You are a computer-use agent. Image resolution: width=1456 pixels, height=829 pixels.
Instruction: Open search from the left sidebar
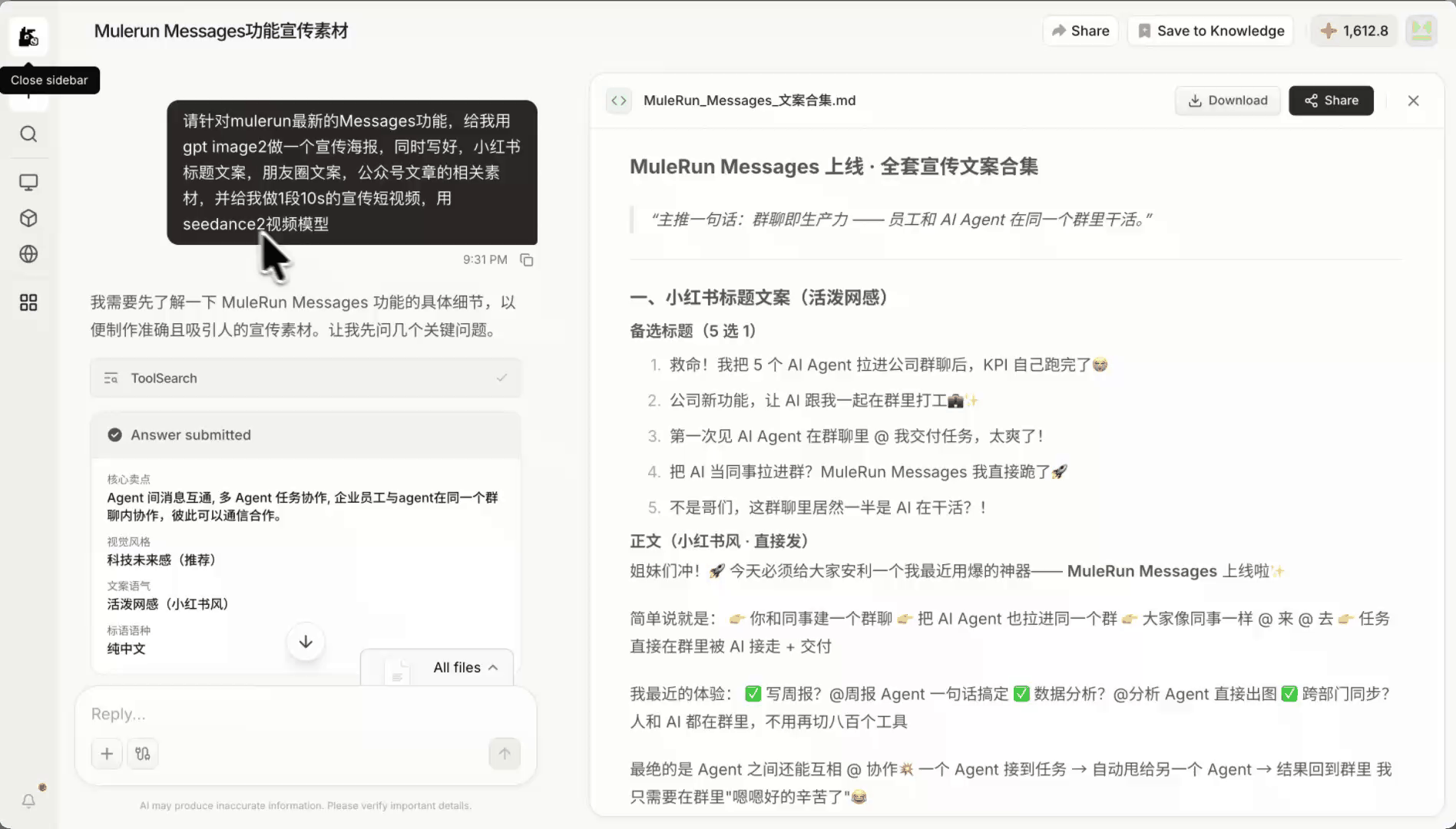(x=28, y=134)
